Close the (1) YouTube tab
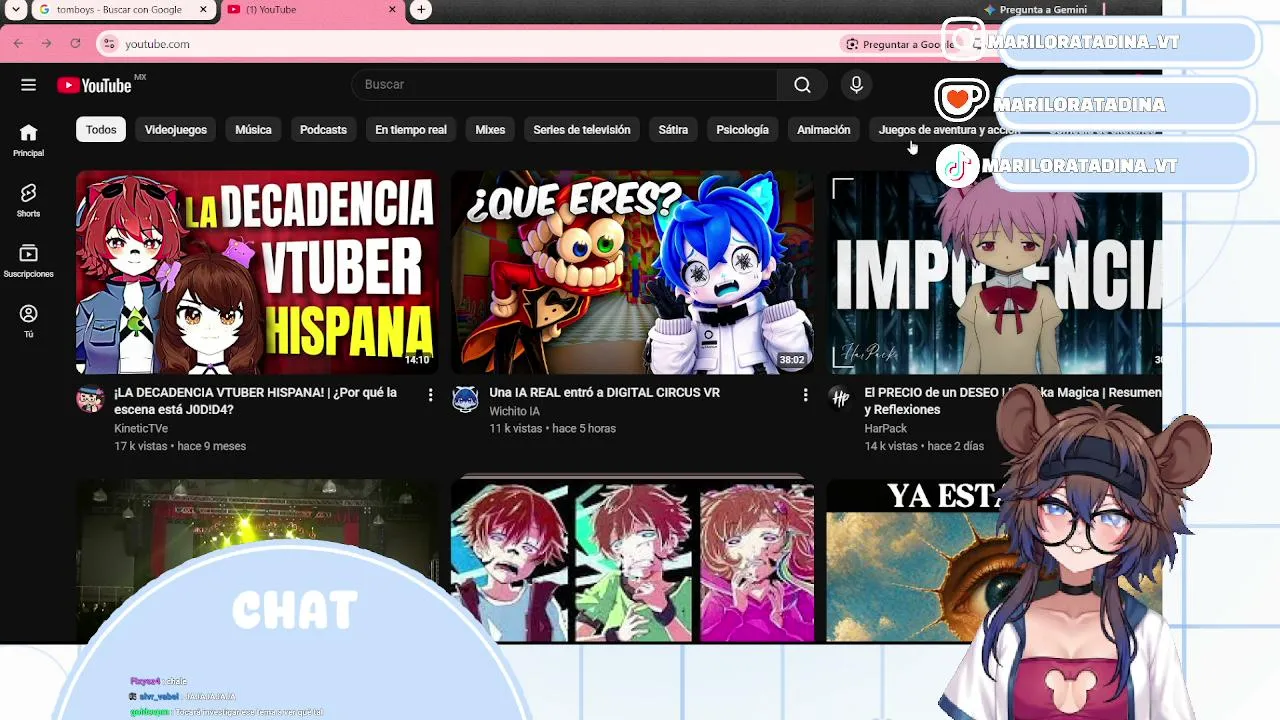Image resolution: width=1280 pixels, height=720 pixels. tap(392, 10)
